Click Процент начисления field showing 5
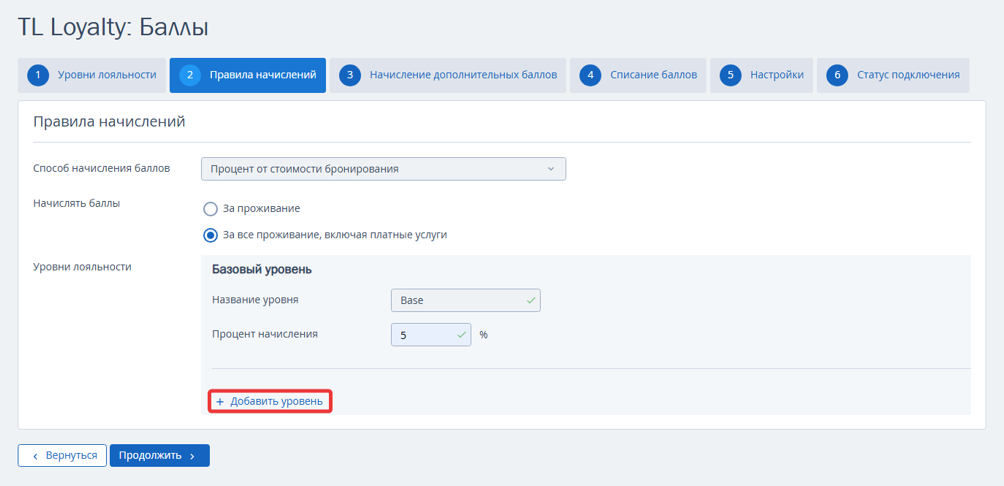 pyautogui.click(x=431, y=334)
